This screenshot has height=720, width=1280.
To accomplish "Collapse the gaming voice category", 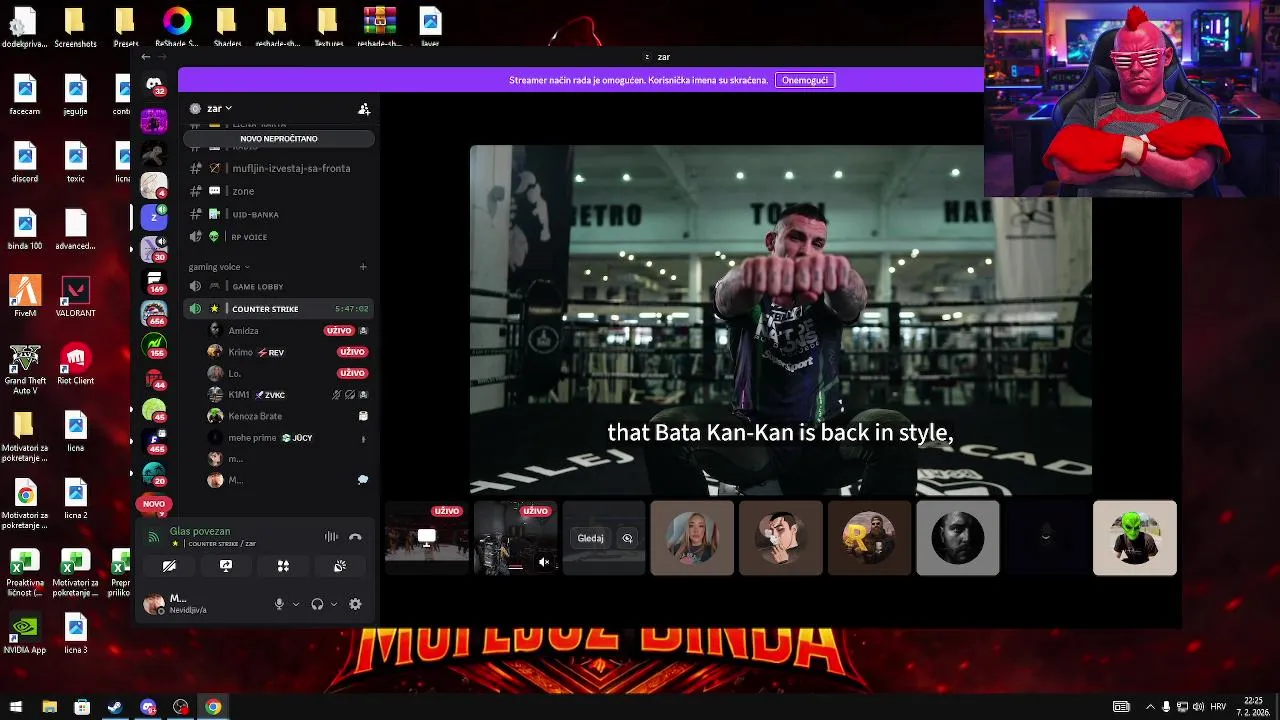I will 219,267.
